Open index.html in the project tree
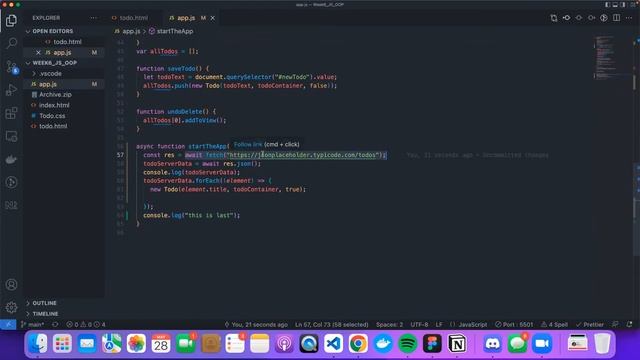The height and width of the screenshot is (360, 640). coord(54,105)
